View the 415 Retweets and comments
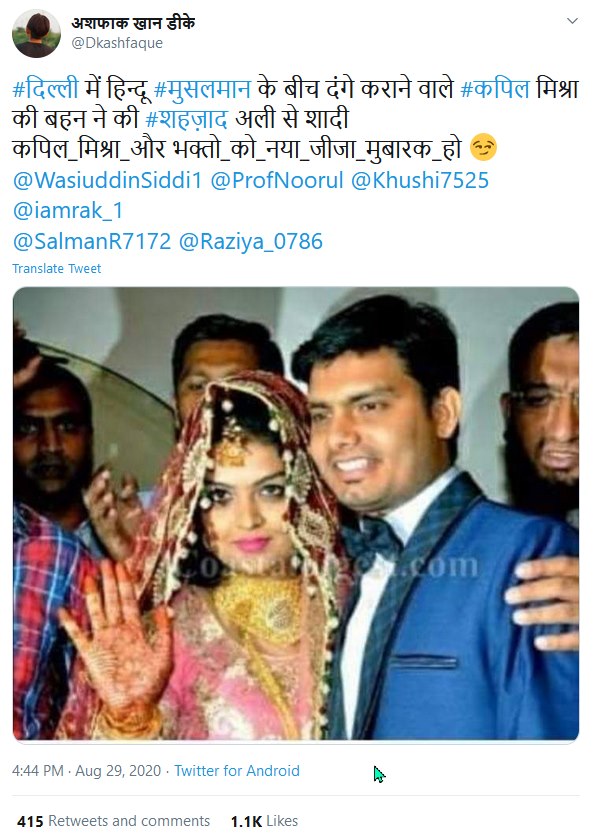This screenshot has height=837, width=593. pyautogui.click(x=113, y=821)
